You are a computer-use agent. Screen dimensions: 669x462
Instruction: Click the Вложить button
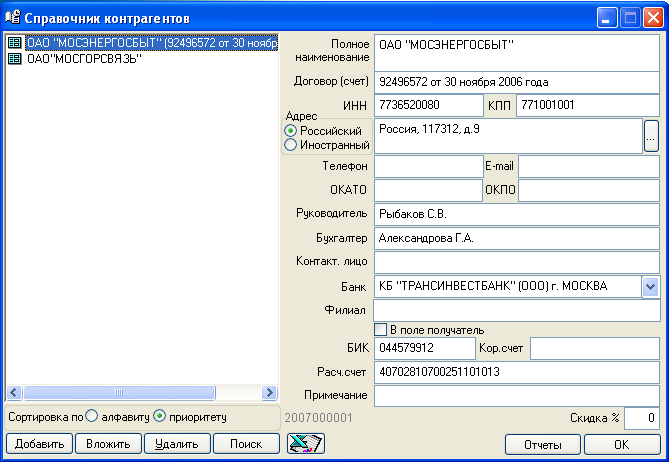[108, 444]
